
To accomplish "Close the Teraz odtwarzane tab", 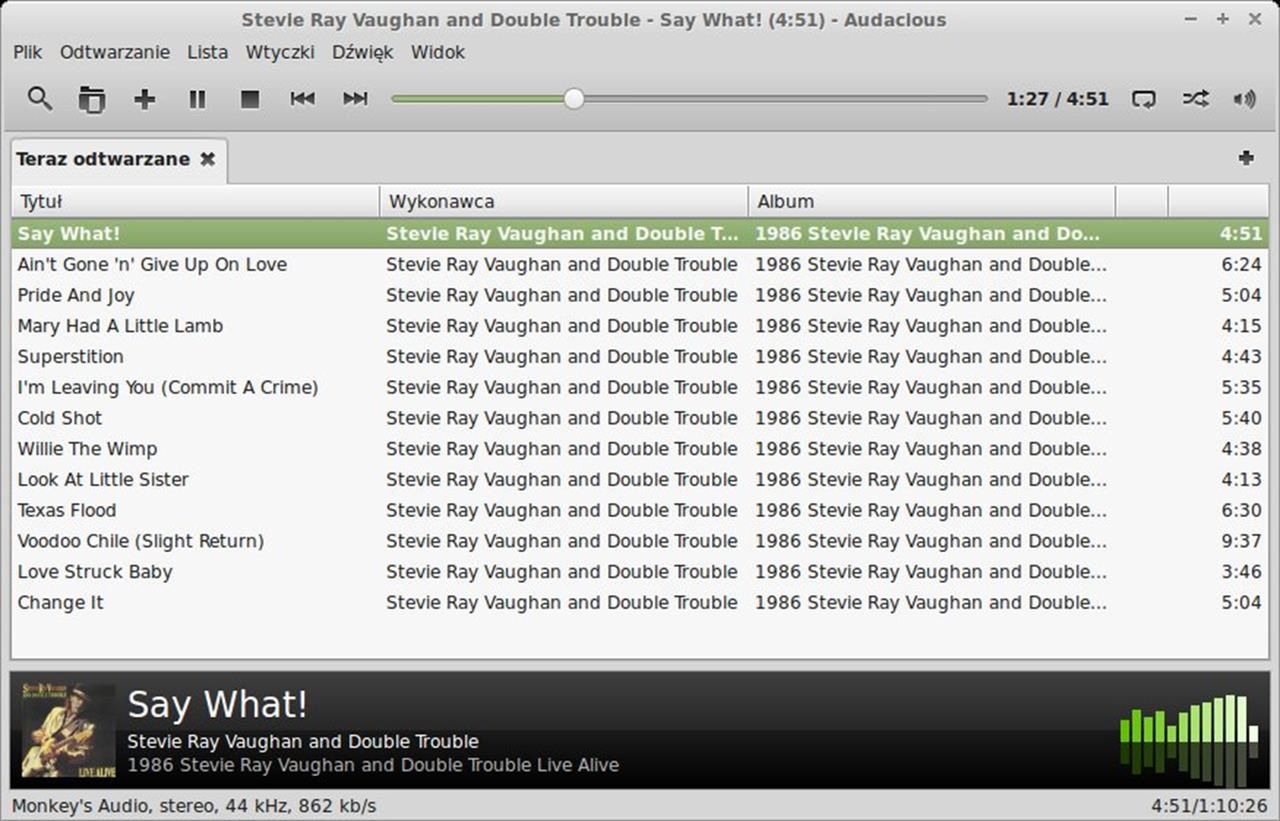I will coord(208,159).
